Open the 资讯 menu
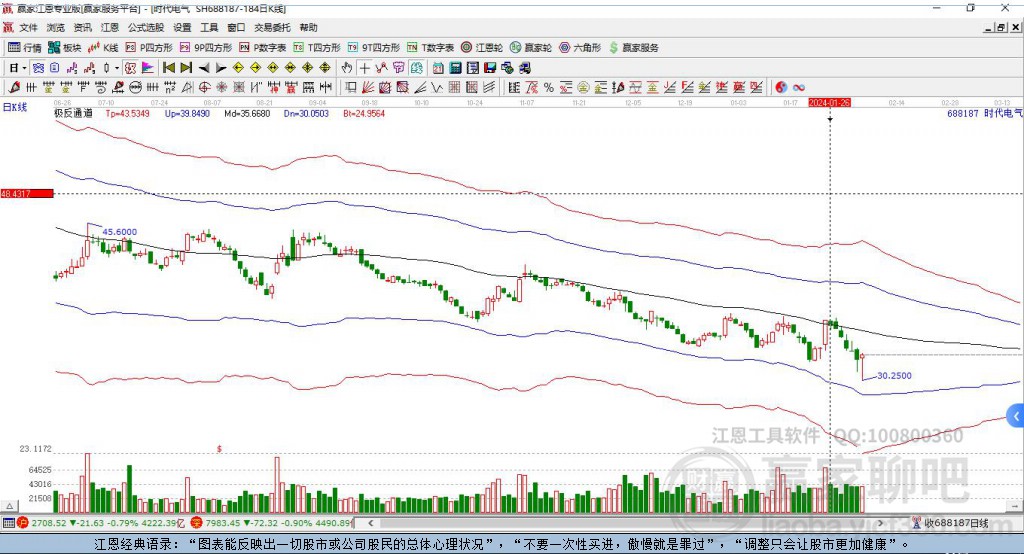 pos(82,27)
